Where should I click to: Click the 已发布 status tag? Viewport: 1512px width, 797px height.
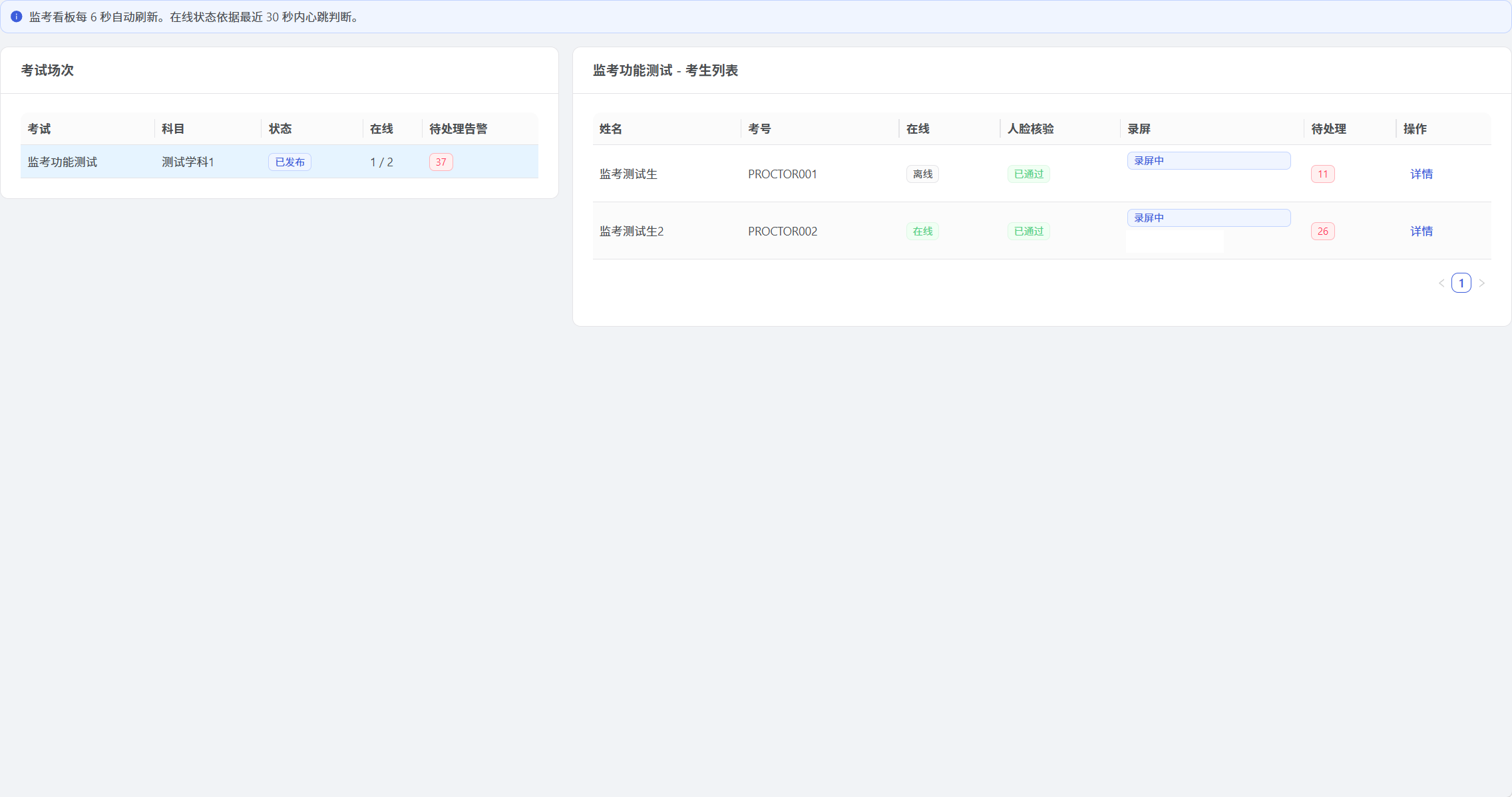pos(289,162)
